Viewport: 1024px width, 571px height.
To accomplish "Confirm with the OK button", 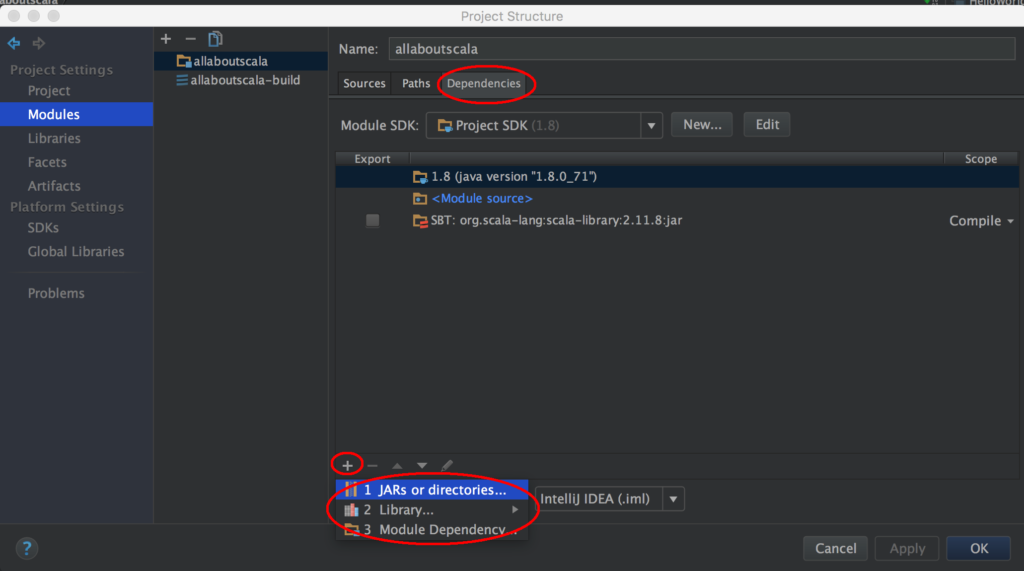I will click(x=978, y=548).
